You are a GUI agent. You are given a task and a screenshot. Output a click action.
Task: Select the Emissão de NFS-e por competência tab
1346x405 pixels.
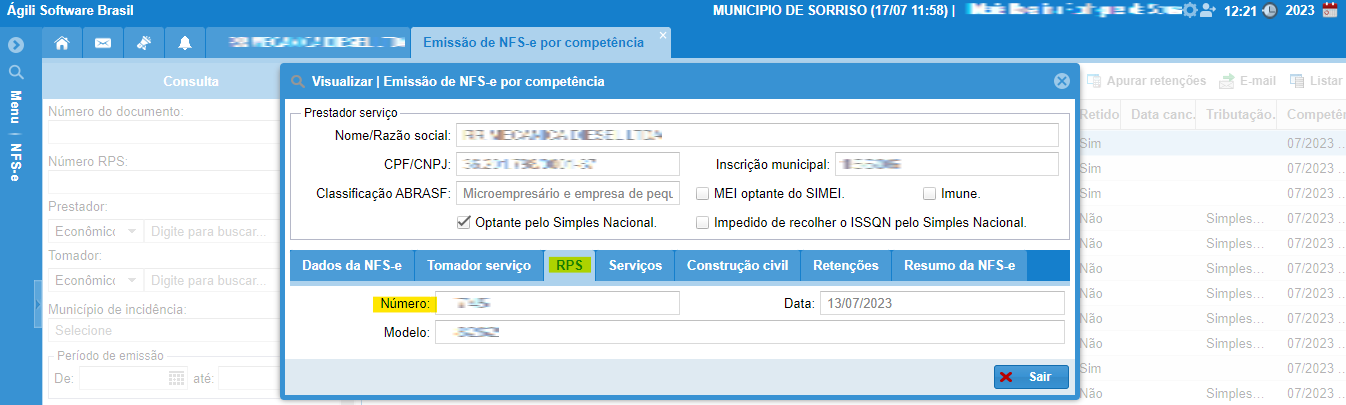(x=533, y=43)
